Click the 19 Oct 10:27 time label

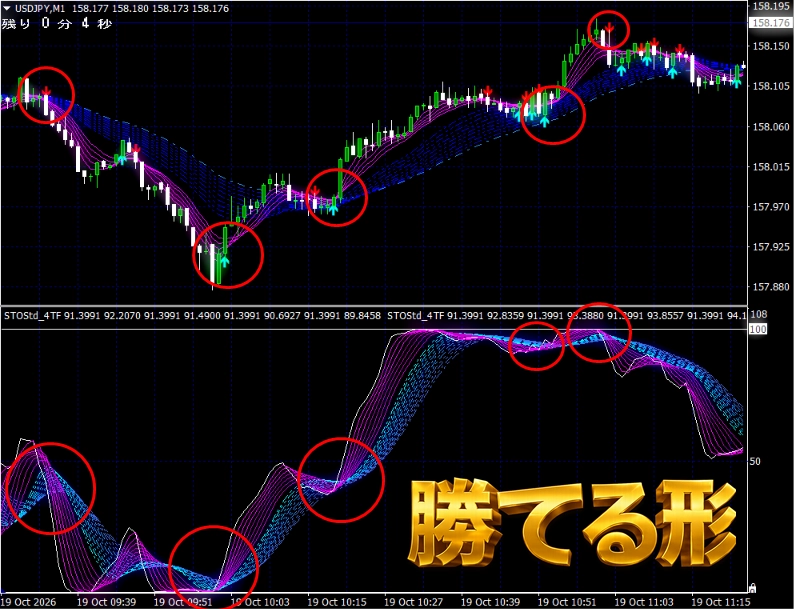[x=411, y=602]
